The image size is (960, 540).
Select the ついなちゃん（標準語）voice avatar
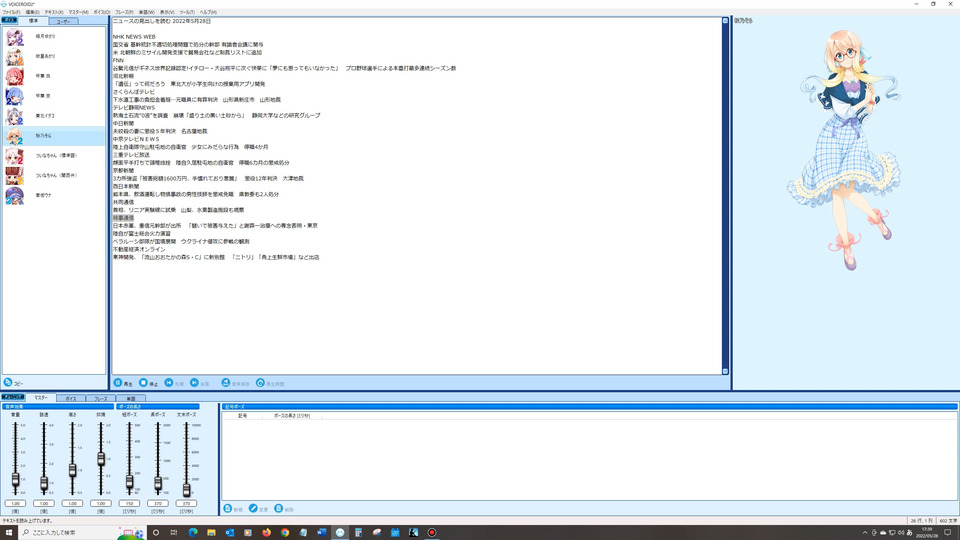[15, 156]
